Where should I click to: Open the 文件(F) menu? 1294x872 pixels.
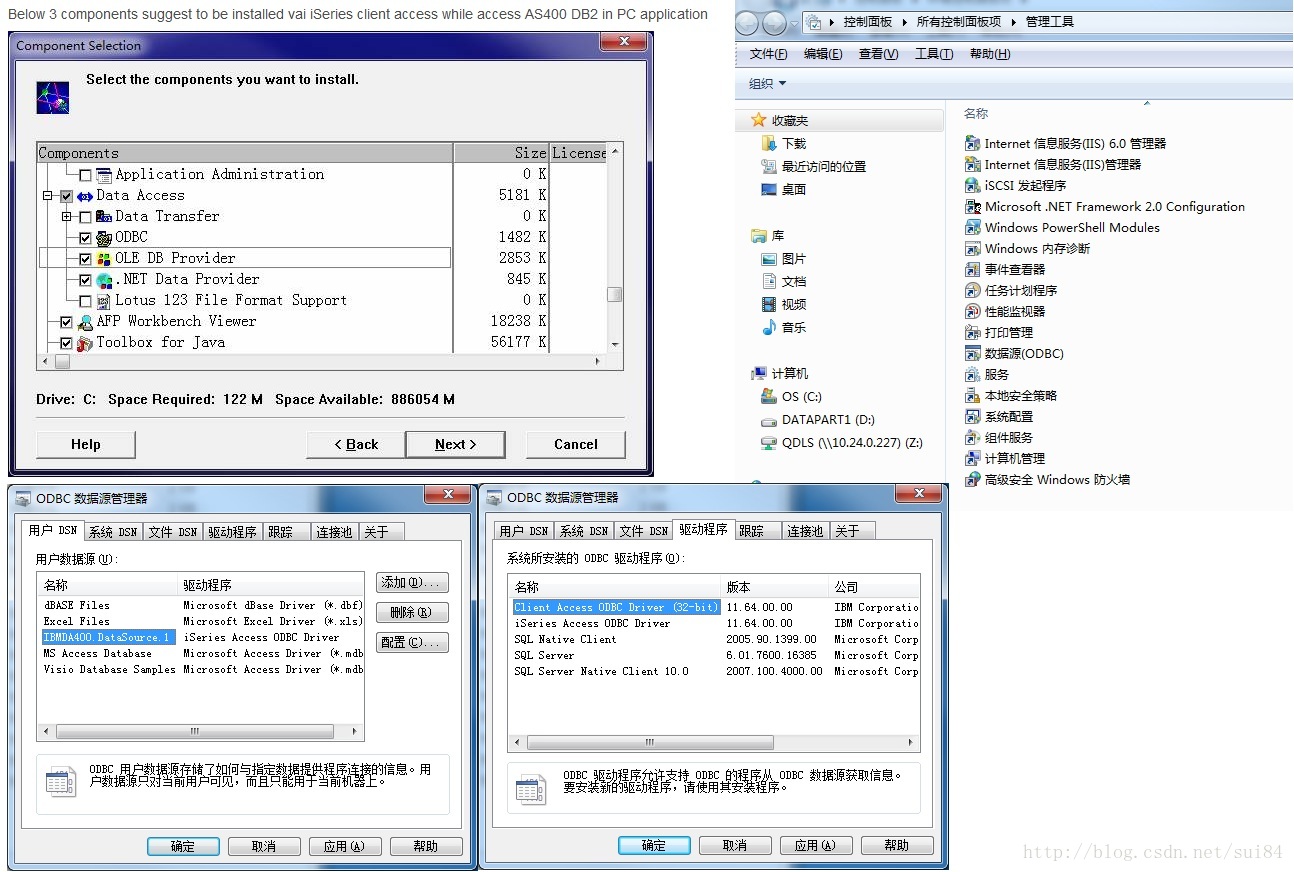768,54
